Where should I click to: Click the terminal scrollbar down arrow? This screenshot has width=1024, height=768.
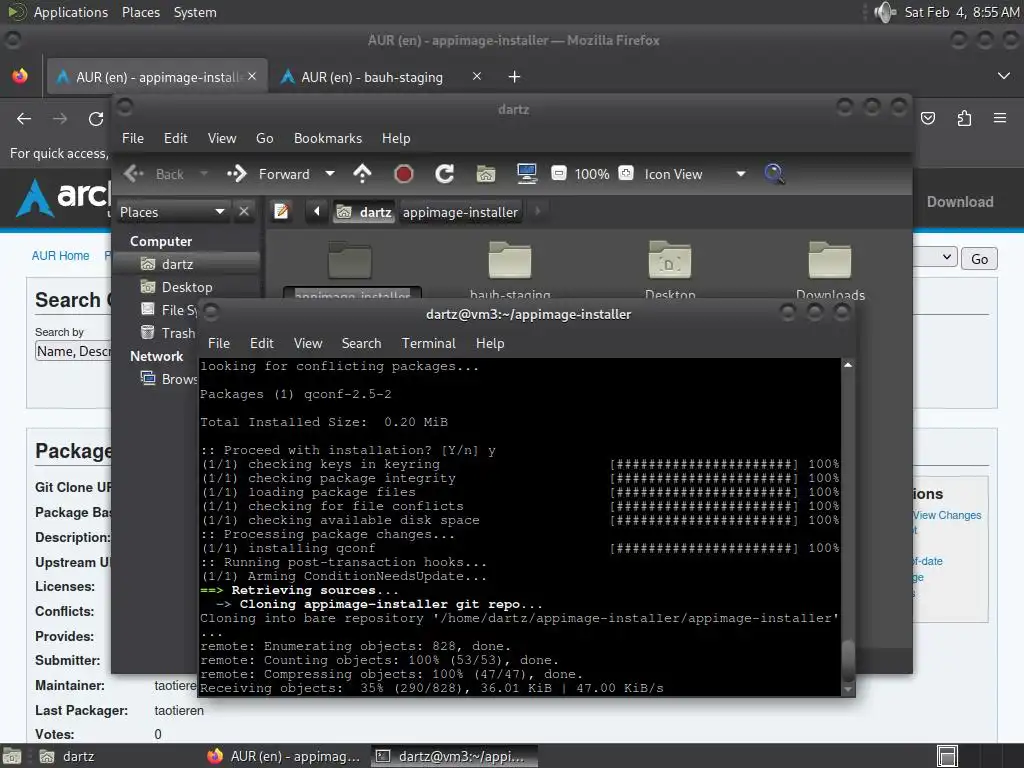click(x=848, y=689)
